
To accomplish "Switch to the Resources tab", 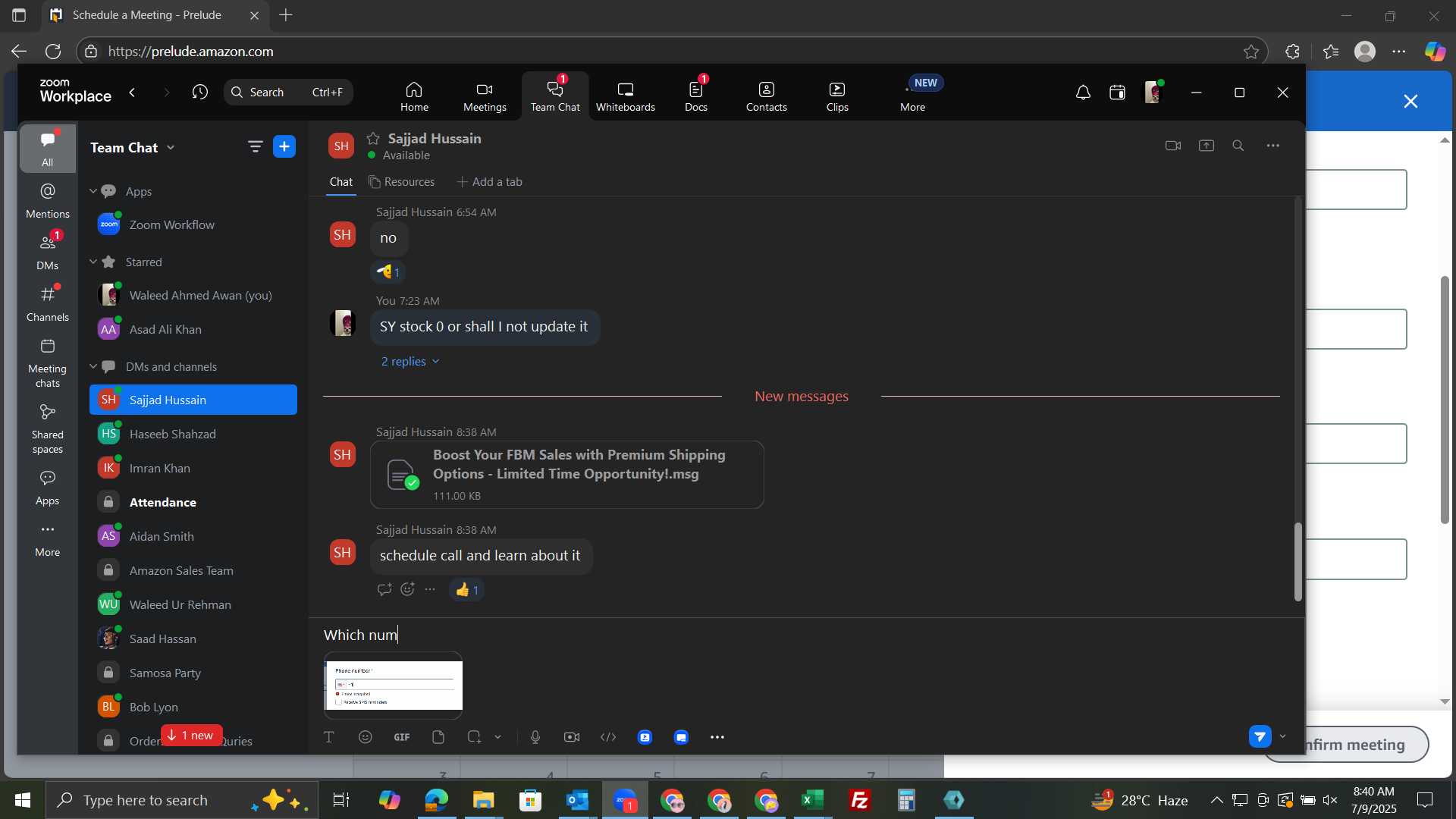I will [x=402, y=182].
